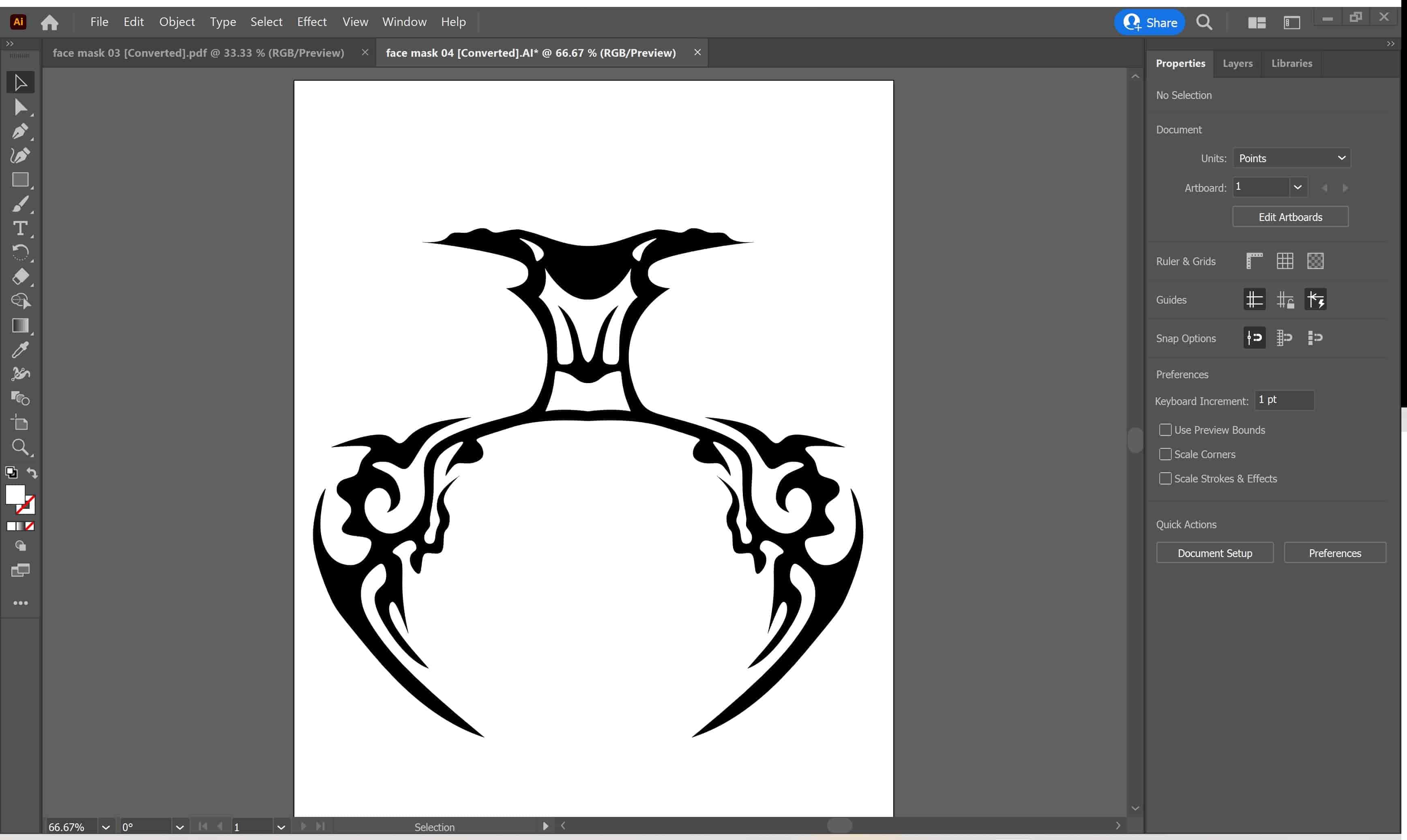The height and width of the screenshot is (840, 1407).
Task: Click the Document Setup button
Action: pos(1214,553)
